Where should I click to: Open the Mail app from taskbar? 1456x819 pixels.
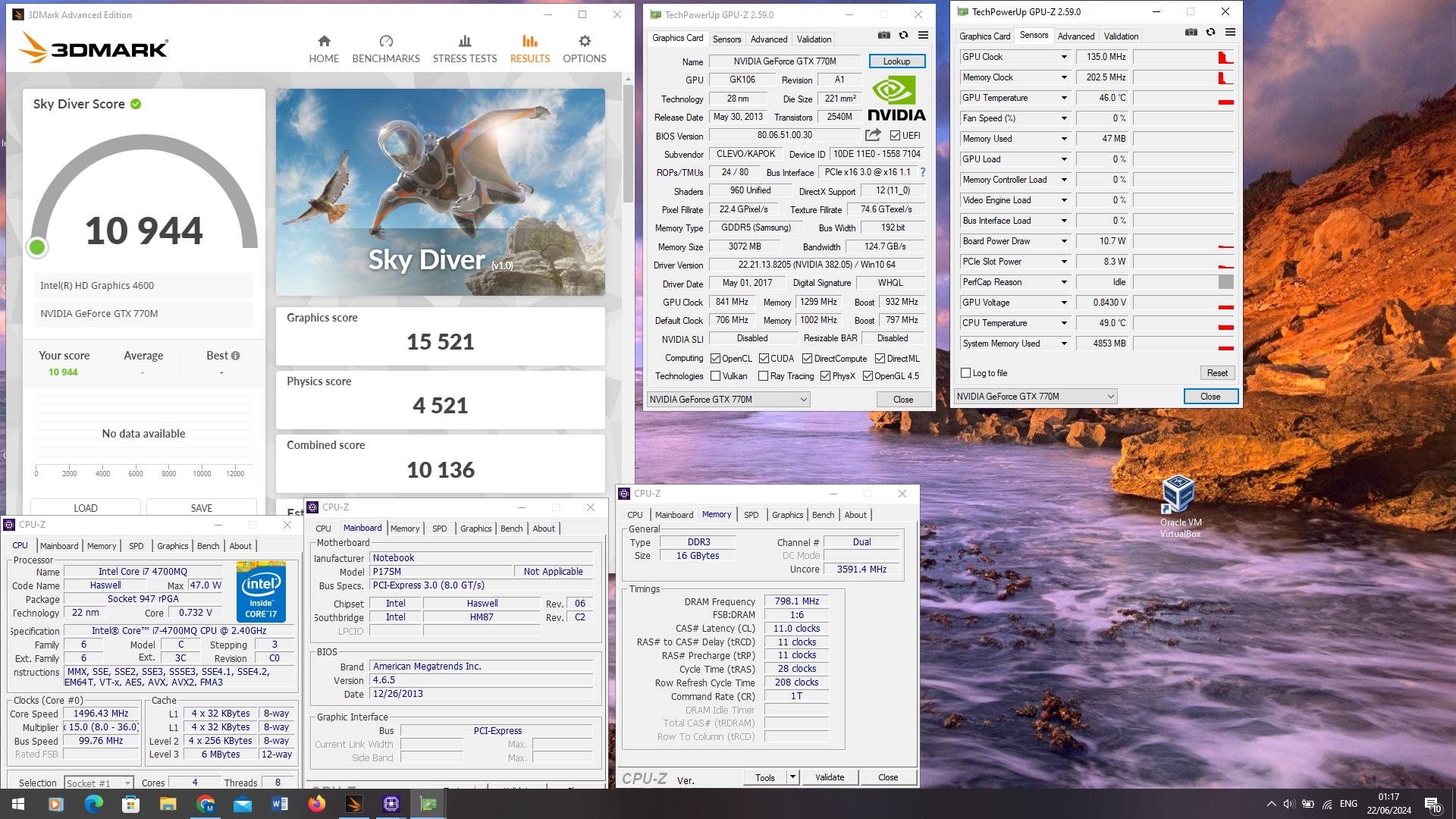[x=242, y=804]
